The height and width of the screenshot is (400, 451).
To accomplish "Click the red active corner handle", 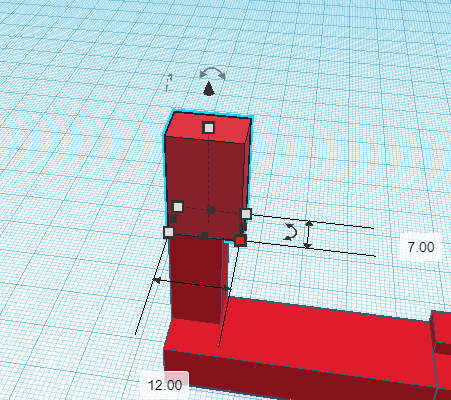I will [x=240, y=240].
